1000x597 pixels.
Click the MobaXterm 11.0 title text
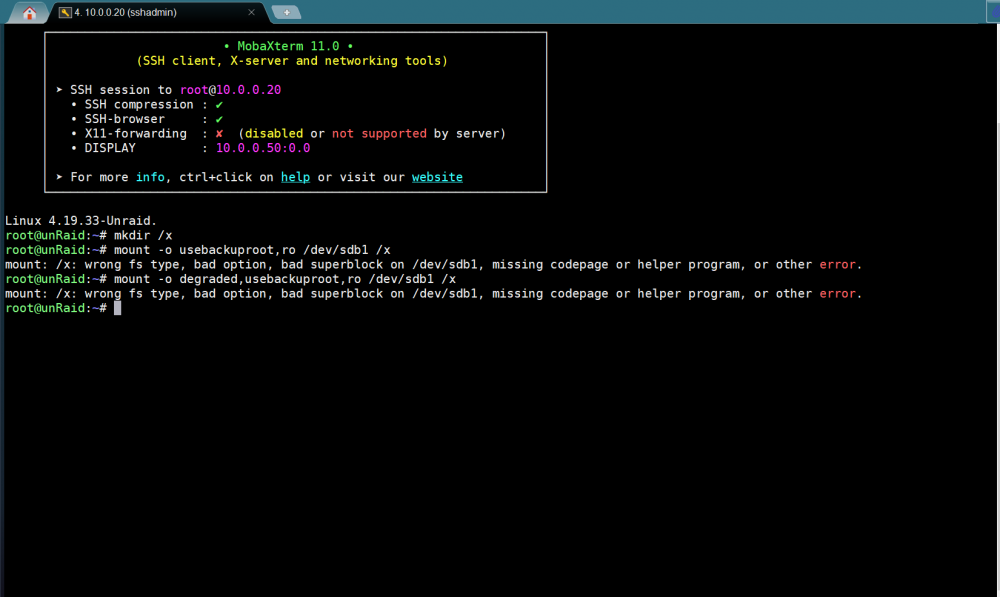click(288, 46)
